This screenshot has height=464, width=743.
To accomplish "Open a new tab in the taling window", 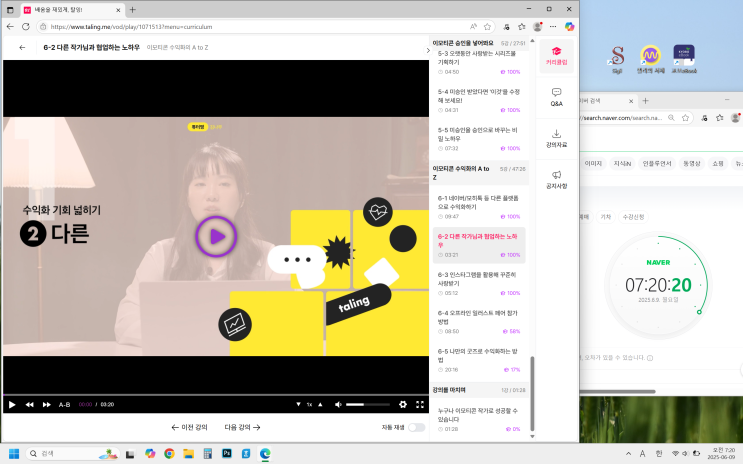I will [x=133, y=9].
